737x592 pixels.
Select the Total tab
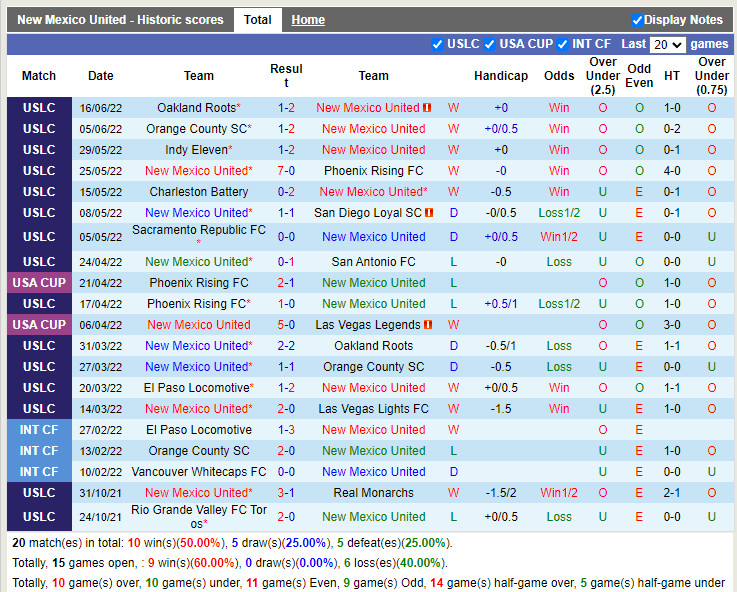point(257,20)
